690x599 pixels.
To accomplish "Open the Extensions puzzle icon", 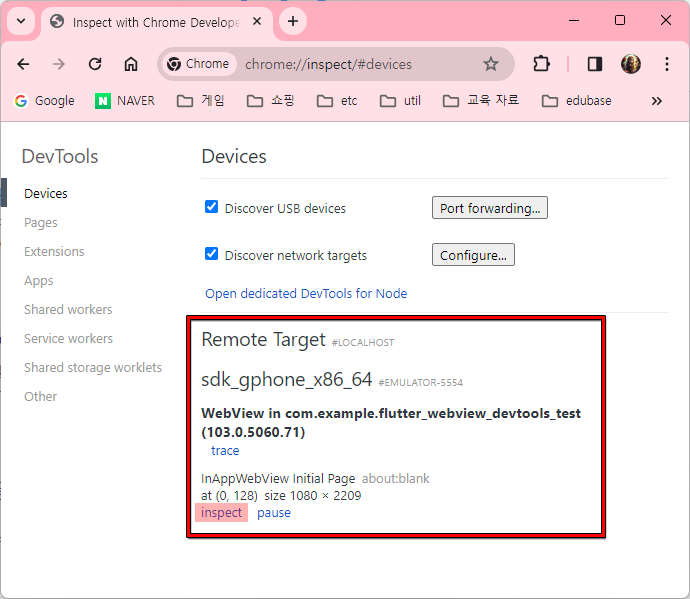I will pyautogui.click(x=541, y=64).
